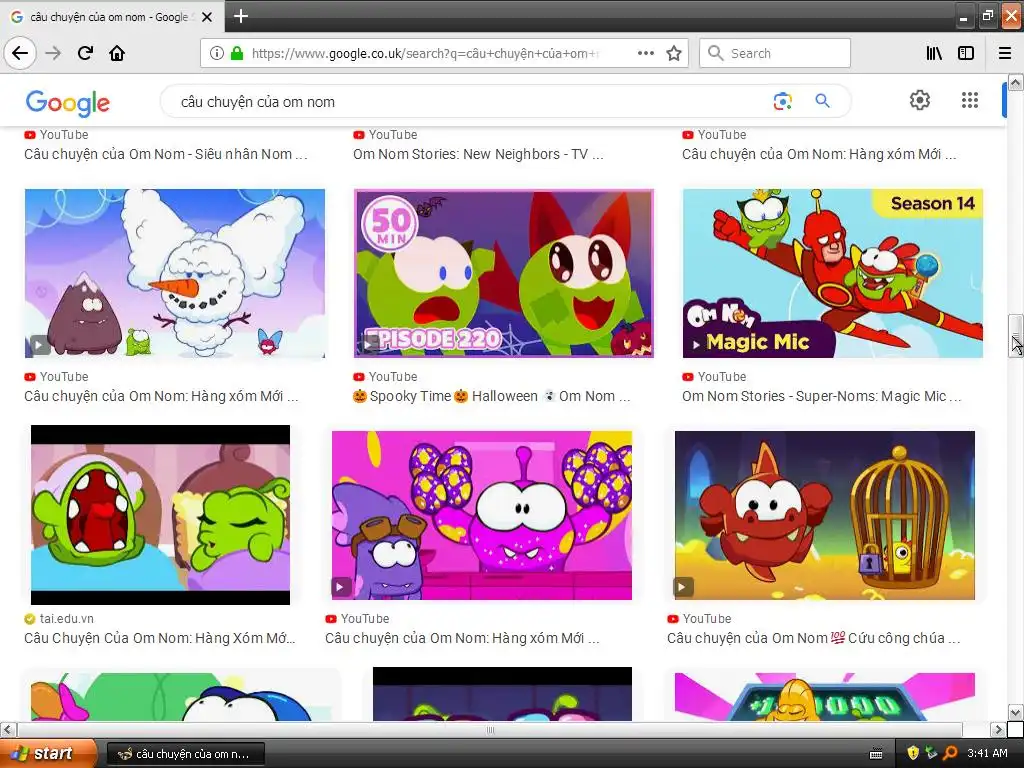Focus the Firefox Search box
The height and width of the screenshot is (768, 1024).
775,53
